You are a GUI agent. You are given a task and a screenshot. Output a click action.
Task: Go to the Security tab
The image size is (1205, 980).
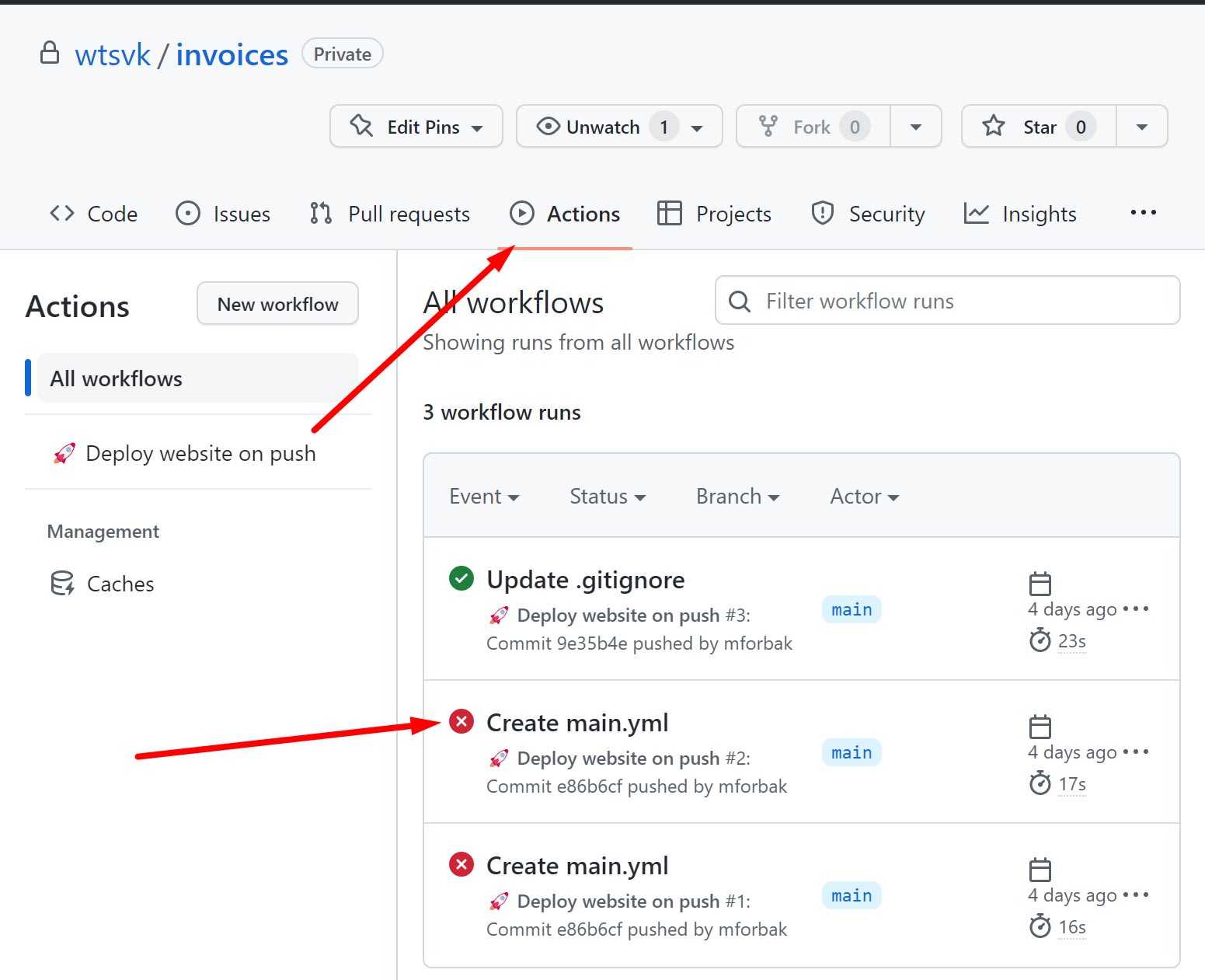868,214
